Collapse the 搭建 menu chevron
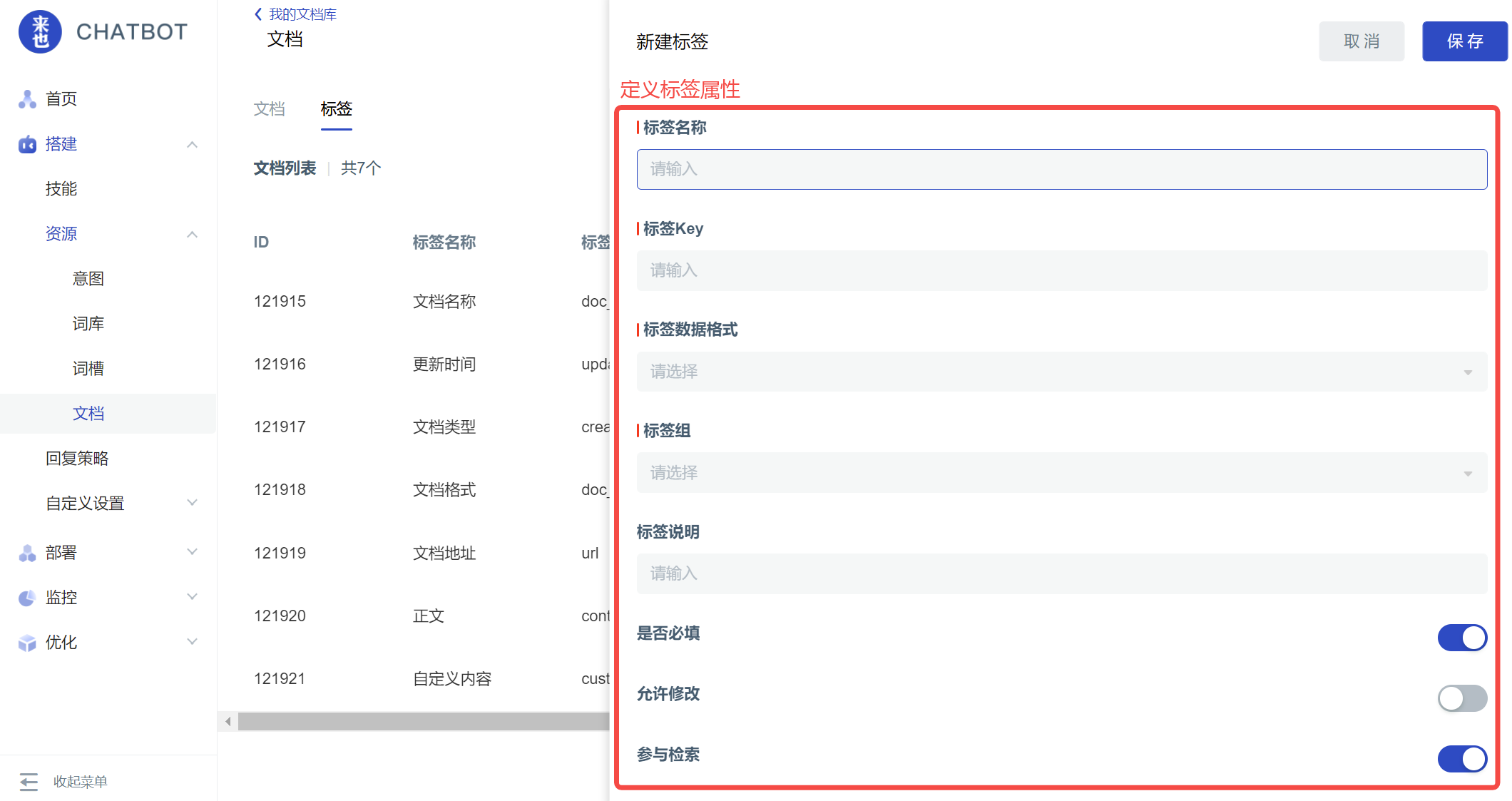Image resolution: width=1512 pixels, height=801 pixels. (192, 145)
